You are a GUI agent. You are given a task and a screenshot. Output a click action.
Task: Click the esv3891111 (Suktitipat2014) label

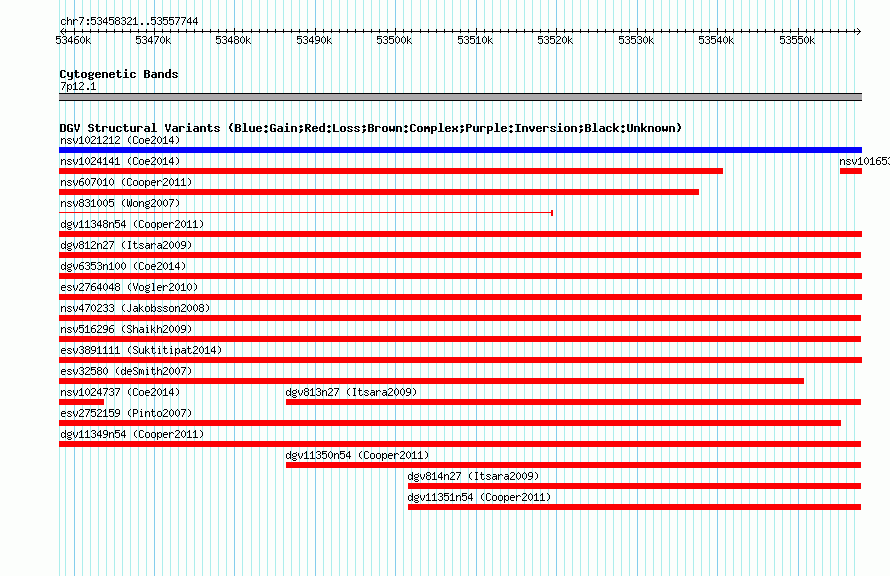pos(141,350)
